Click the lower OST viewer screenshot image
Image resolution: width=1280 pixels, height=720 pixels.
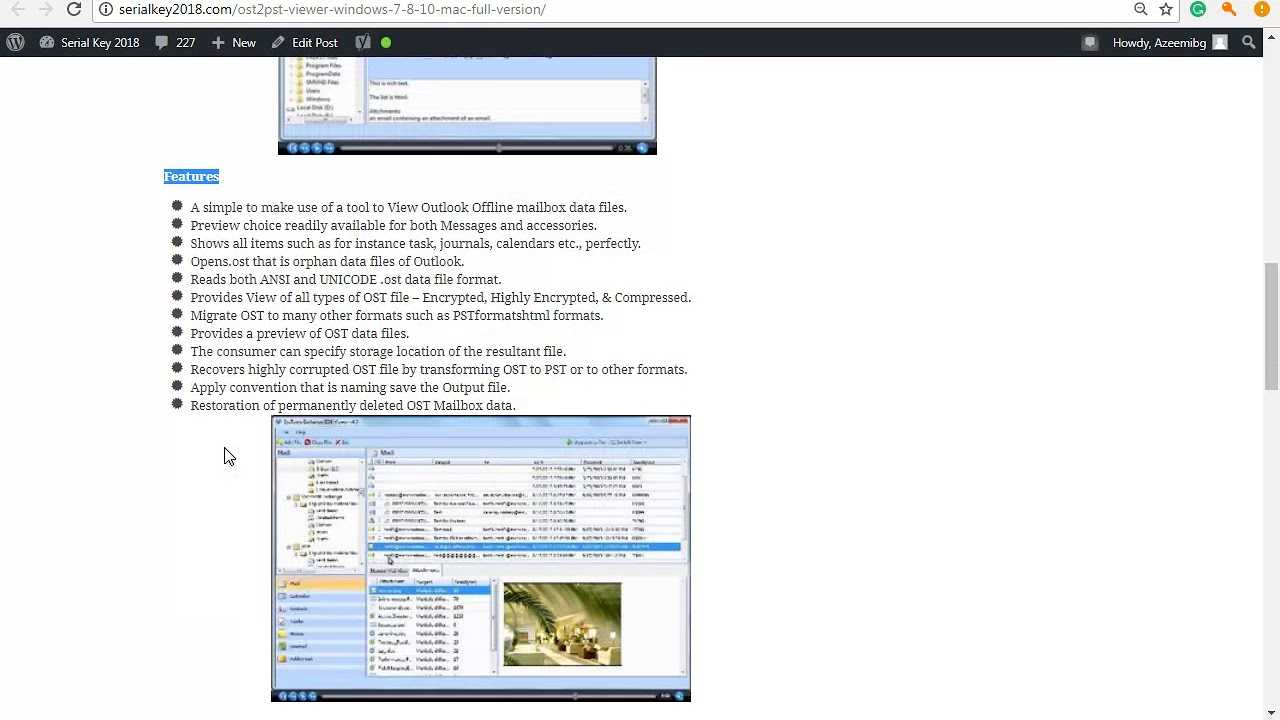coord(480,558)
